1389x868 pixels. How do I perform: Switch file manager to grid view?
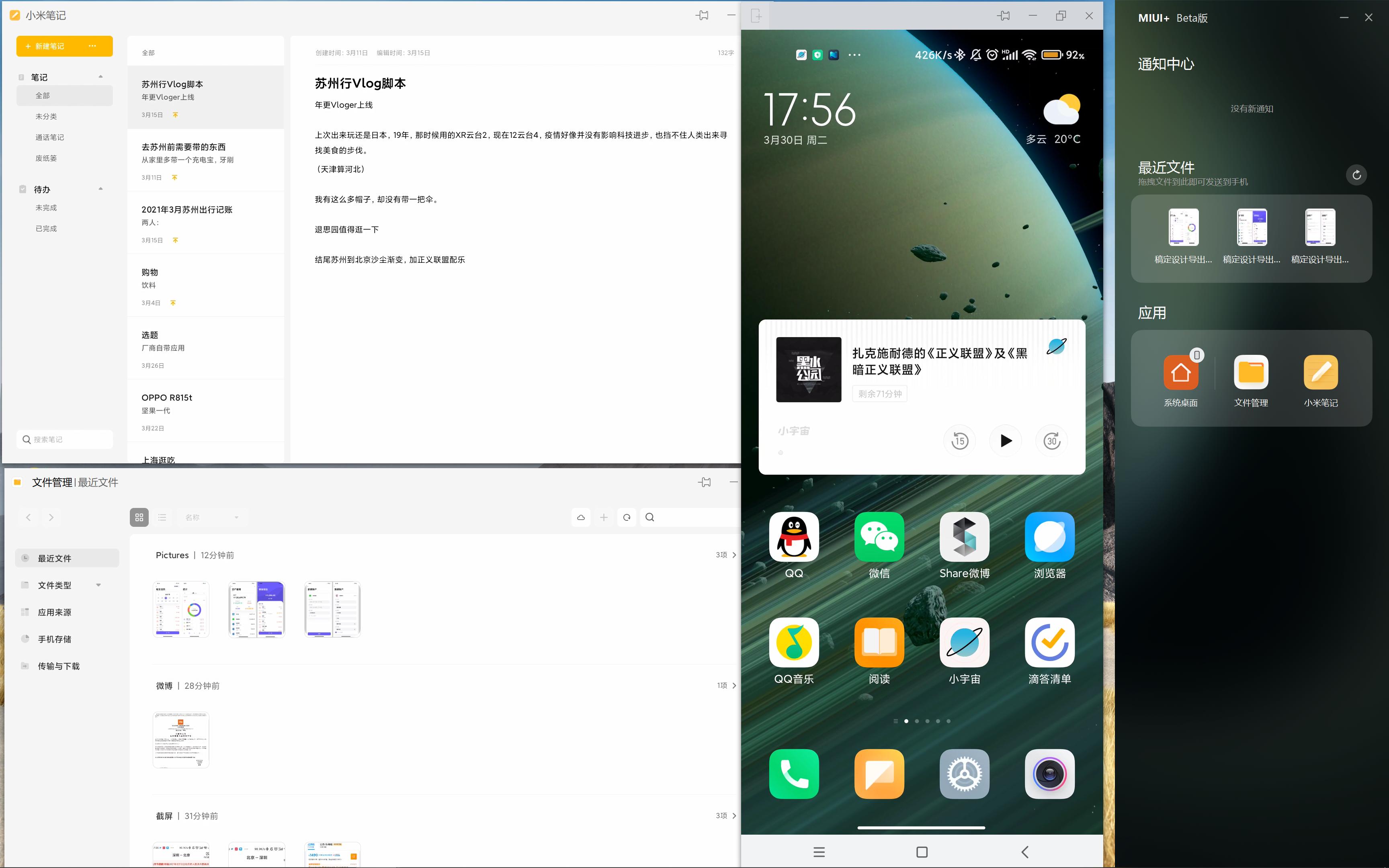point(139,517)
